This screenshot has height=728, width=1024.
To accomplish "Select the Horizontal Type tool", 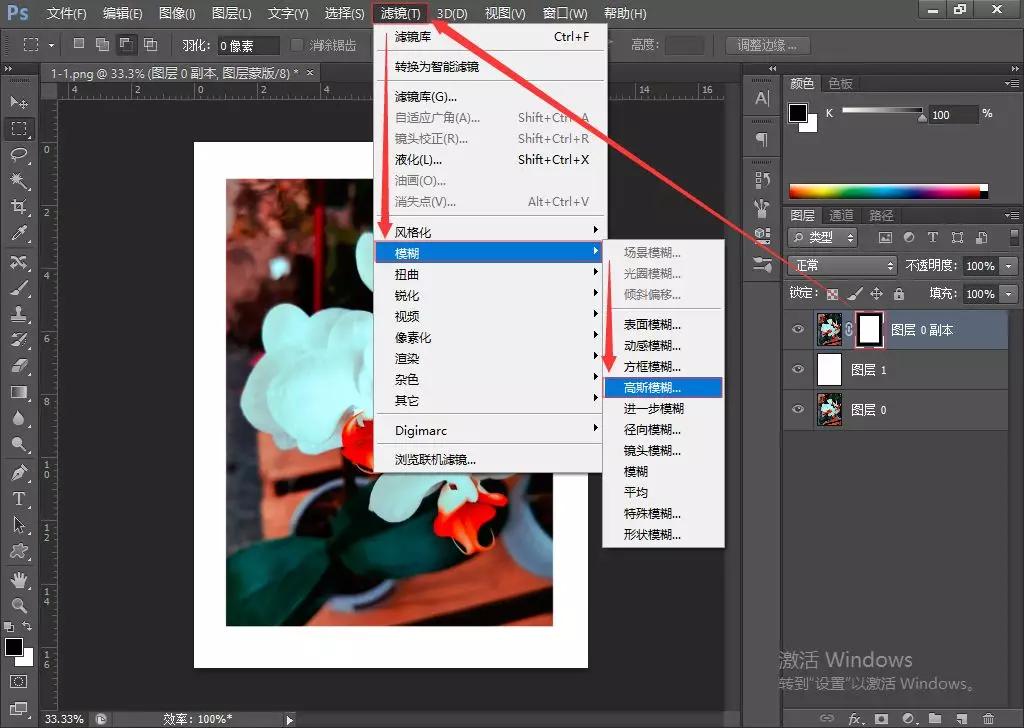I will tap(20, 498).
